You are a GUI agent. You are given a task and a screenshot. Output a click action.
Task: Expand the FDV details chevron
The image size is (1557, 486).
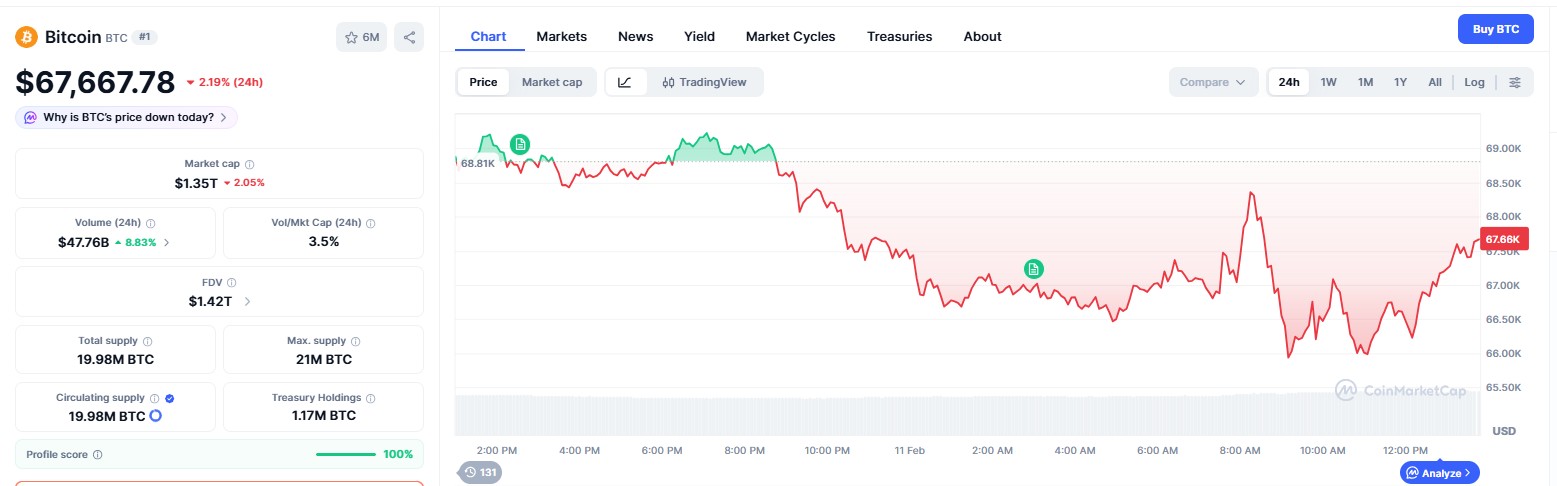point(247,301)
